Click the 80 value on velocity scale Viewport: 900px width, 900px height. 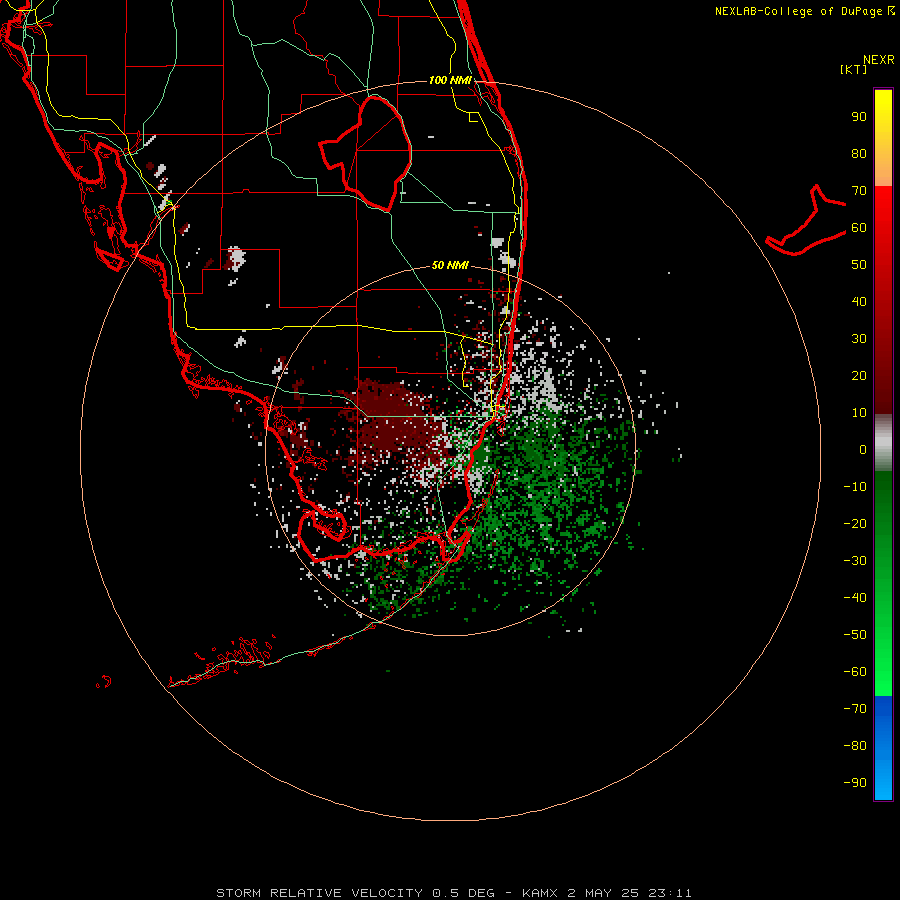(859, 154)
